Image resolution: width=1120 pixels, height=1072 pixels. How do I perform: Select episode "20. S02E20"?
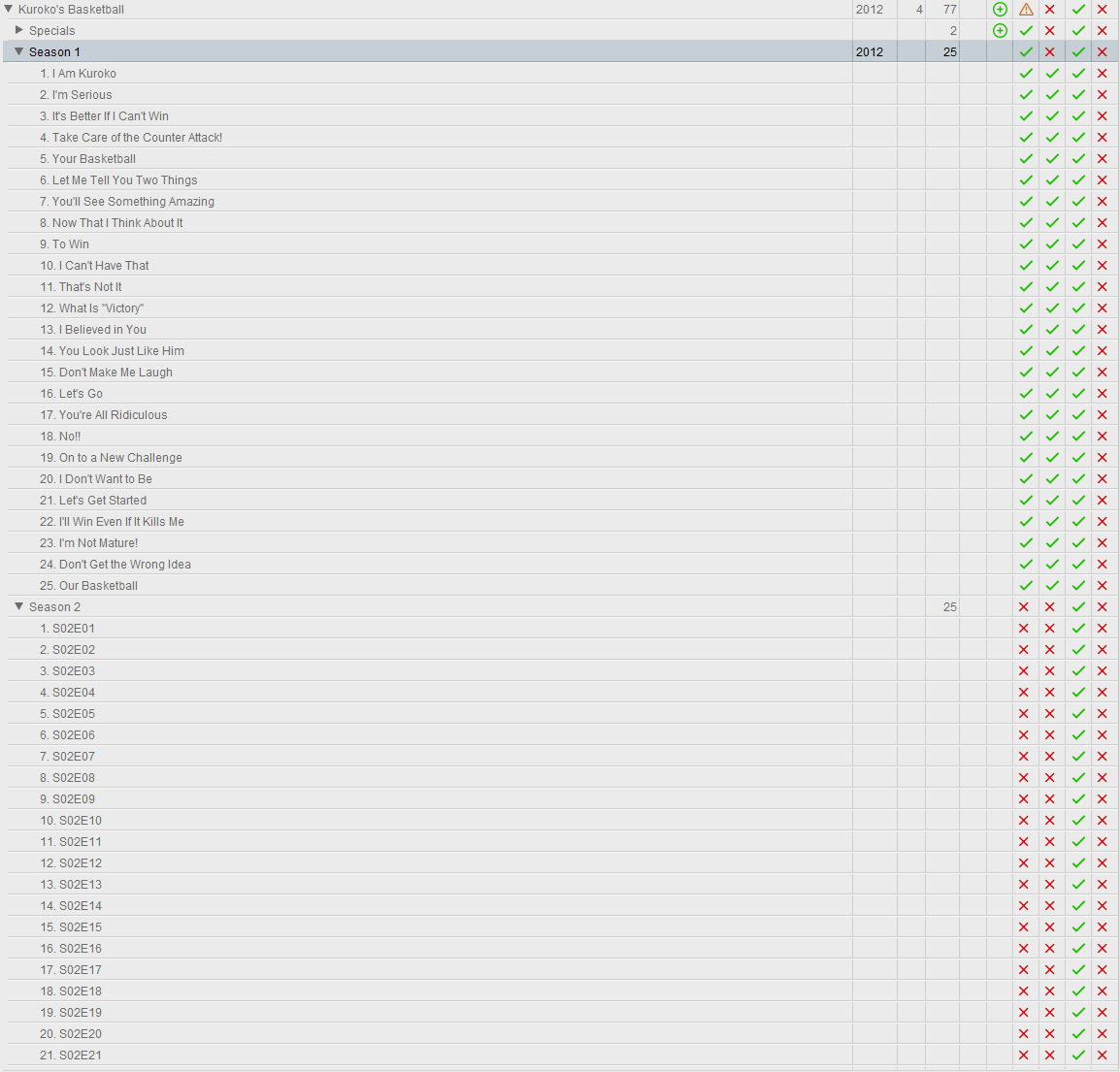coord(71,1033)
